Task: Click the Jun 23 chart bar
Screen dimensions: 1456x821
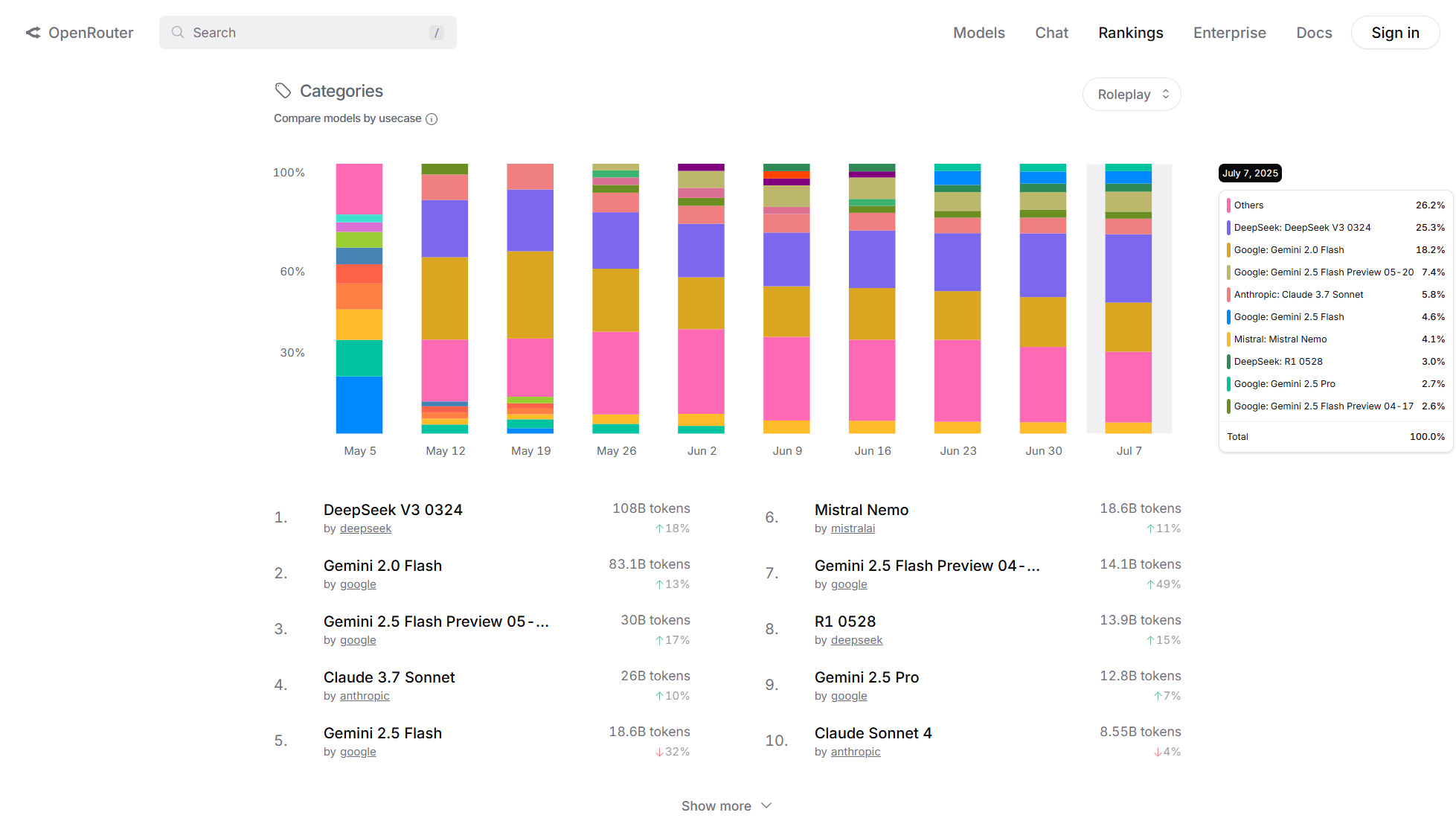Action: (958, 298)
